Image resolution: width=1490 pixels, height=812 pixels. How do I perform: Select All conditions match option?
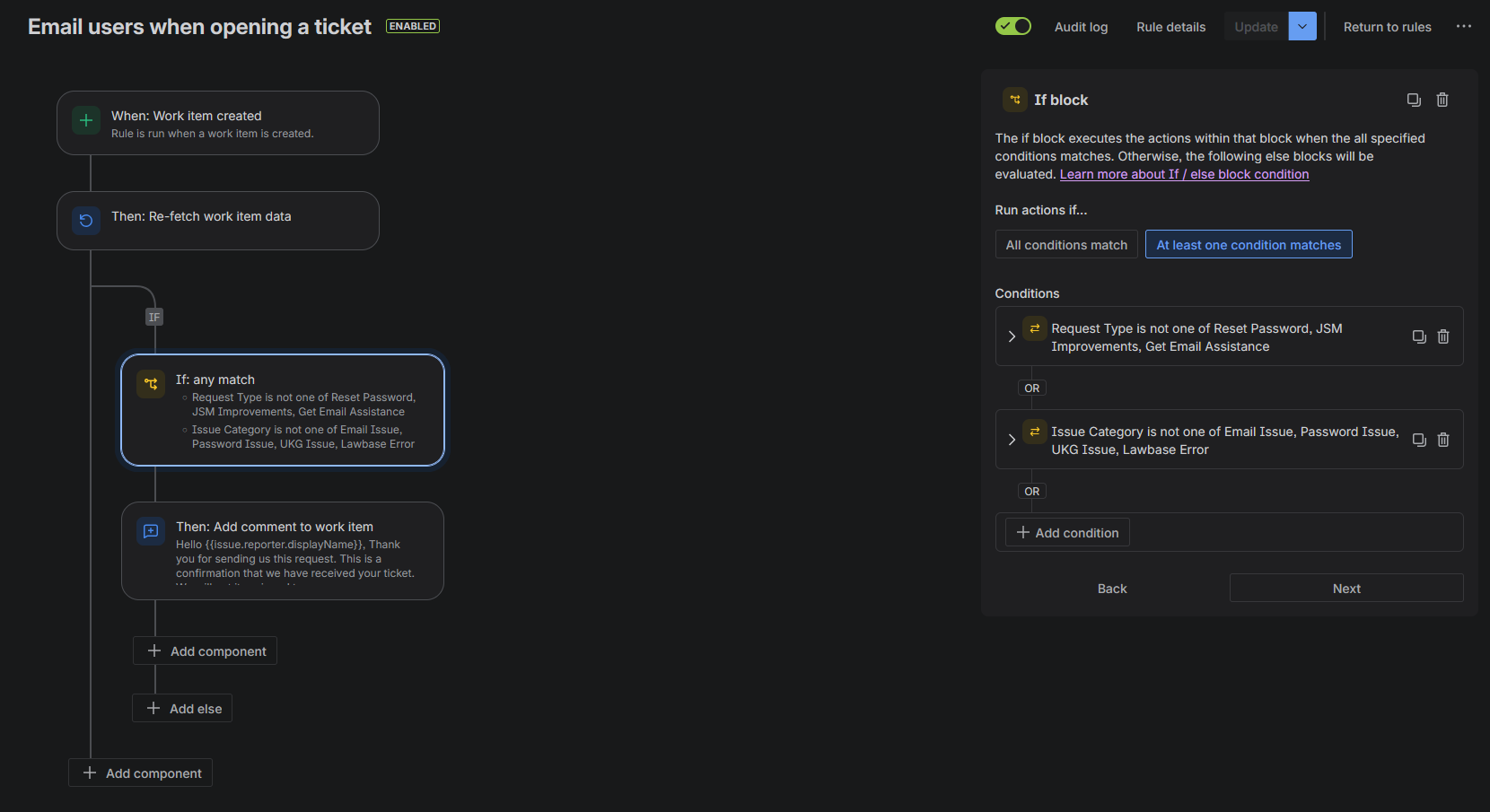tap(1066, 244)
